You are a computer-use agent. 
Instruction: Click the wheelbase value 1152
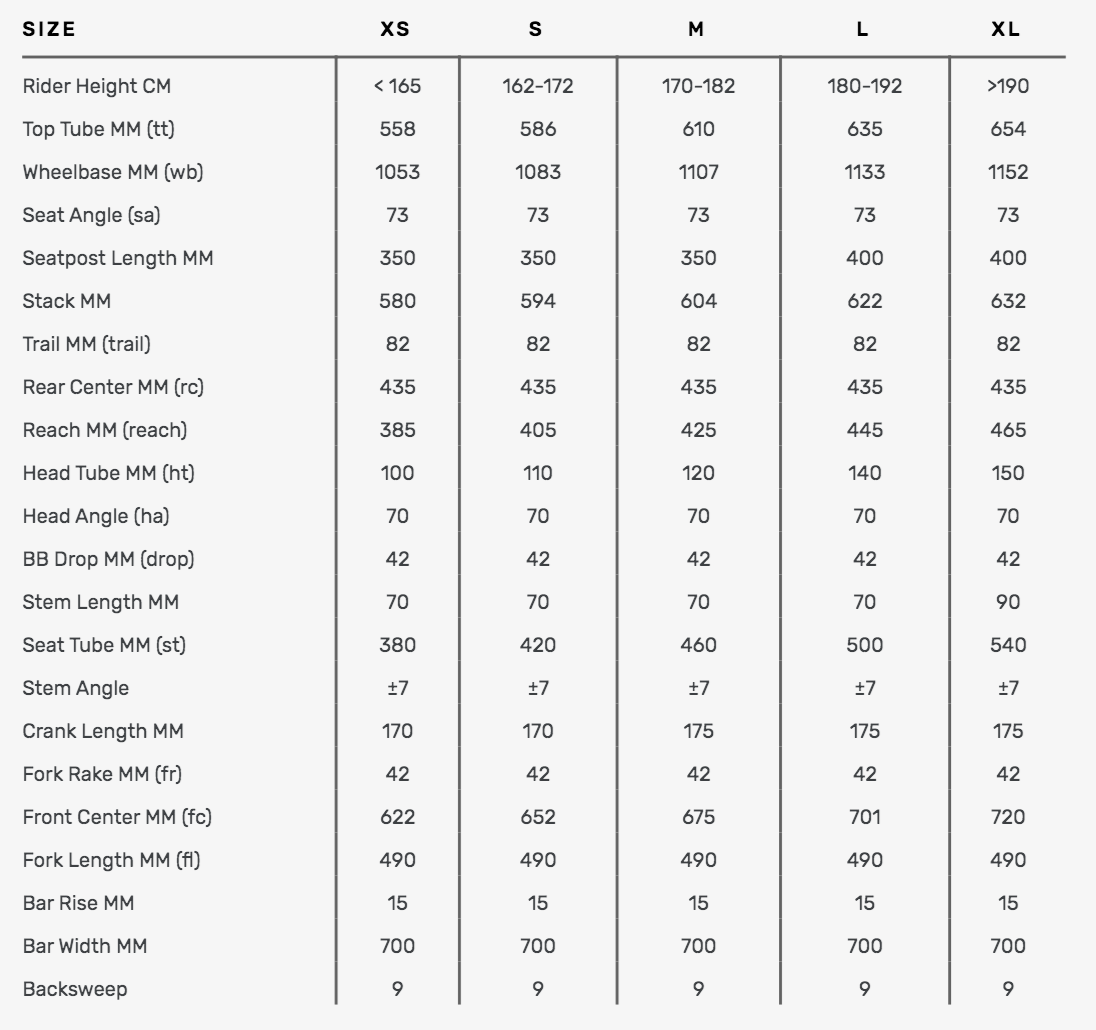coord(1008,172)
